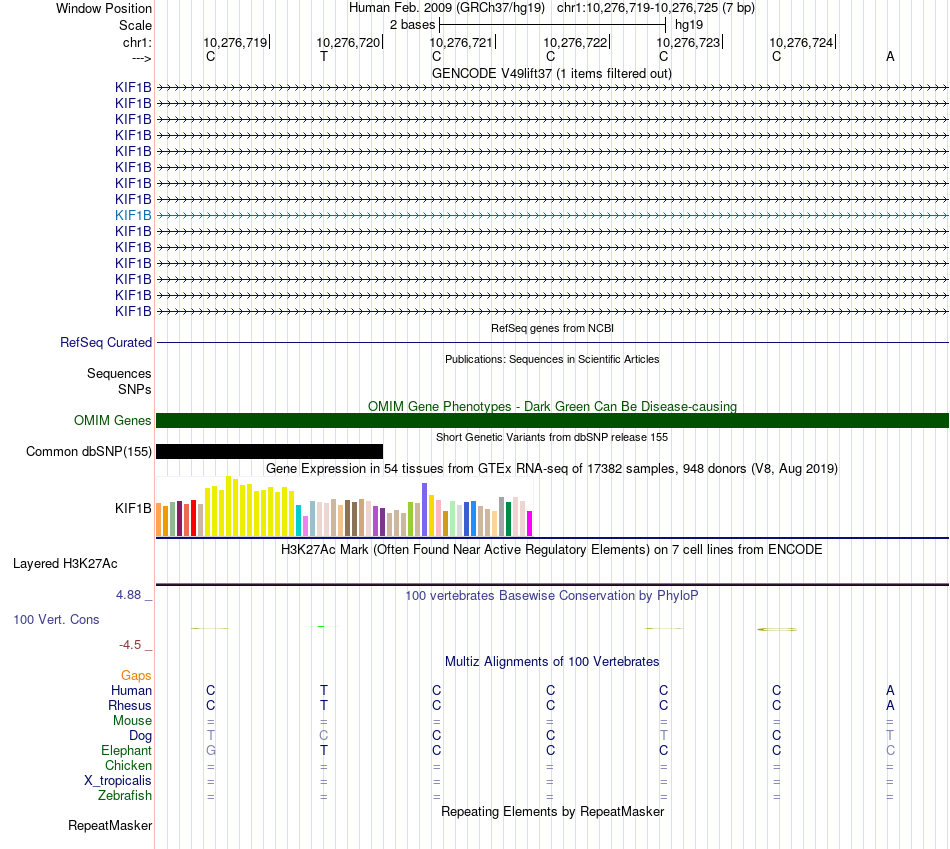Click the cyan bar in GTEx chart
The width and height of the screenshot is (950, 849).
299,521
